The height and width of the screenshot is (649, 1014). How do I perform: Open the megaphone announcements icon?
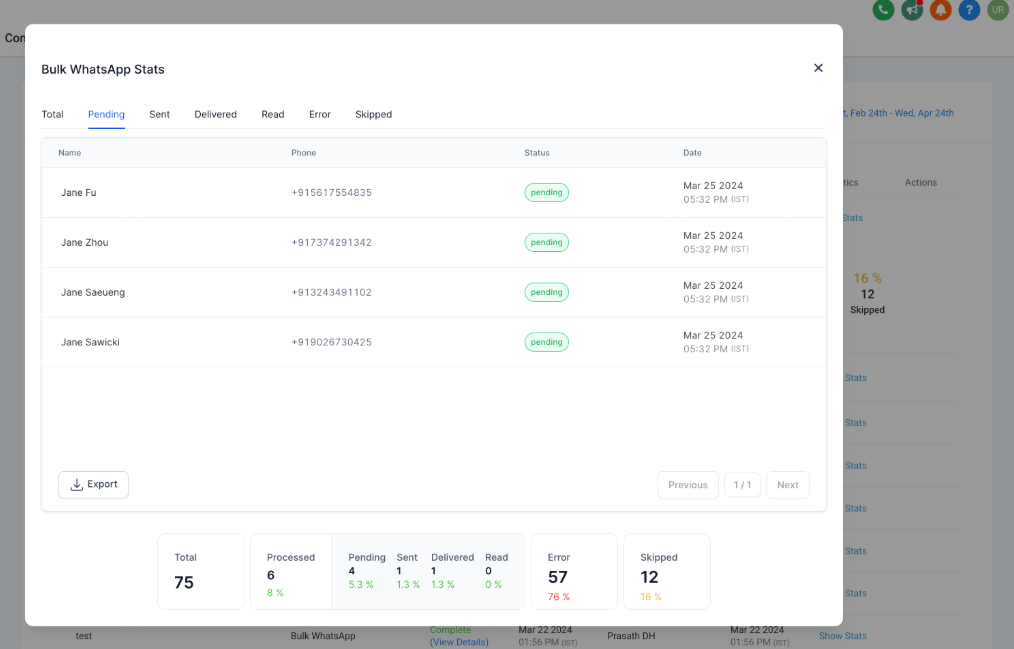(912, 10)
